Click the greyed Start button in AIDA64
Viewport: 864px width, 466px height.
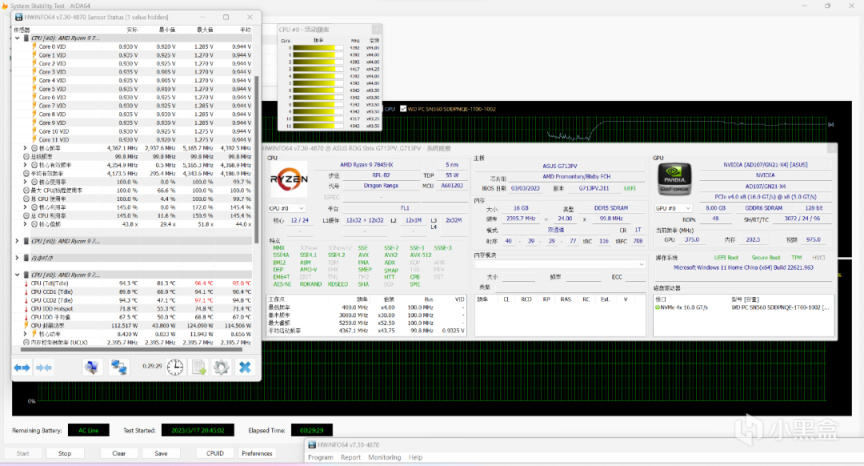click(x=23, y=453)
